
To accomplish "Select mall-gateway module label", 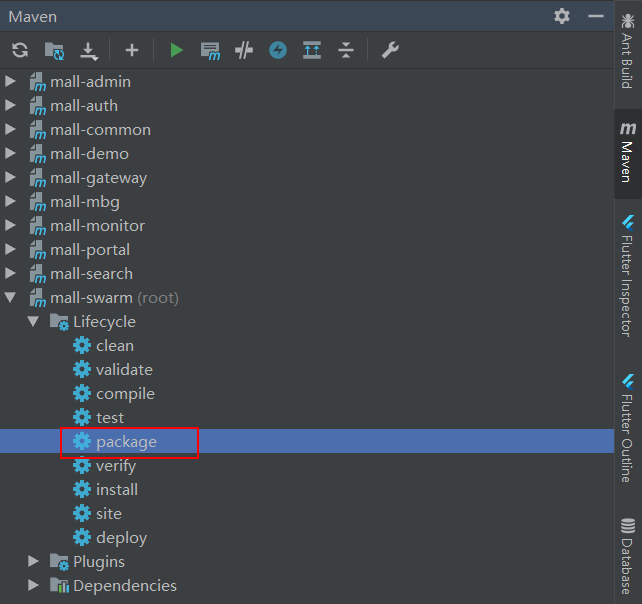I will pyautogui.click(x=98, y=178).
